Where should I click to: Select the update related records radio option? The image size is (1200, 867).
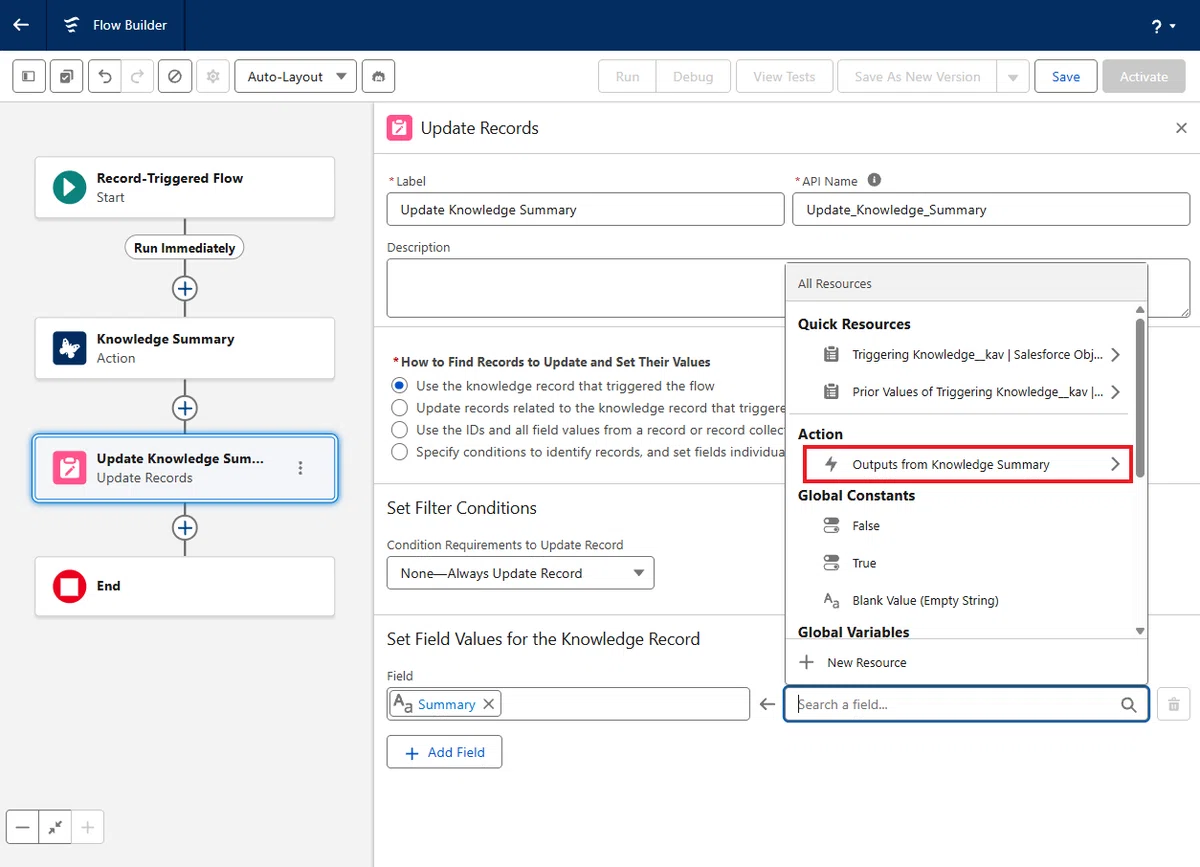(x=400, y=407)
